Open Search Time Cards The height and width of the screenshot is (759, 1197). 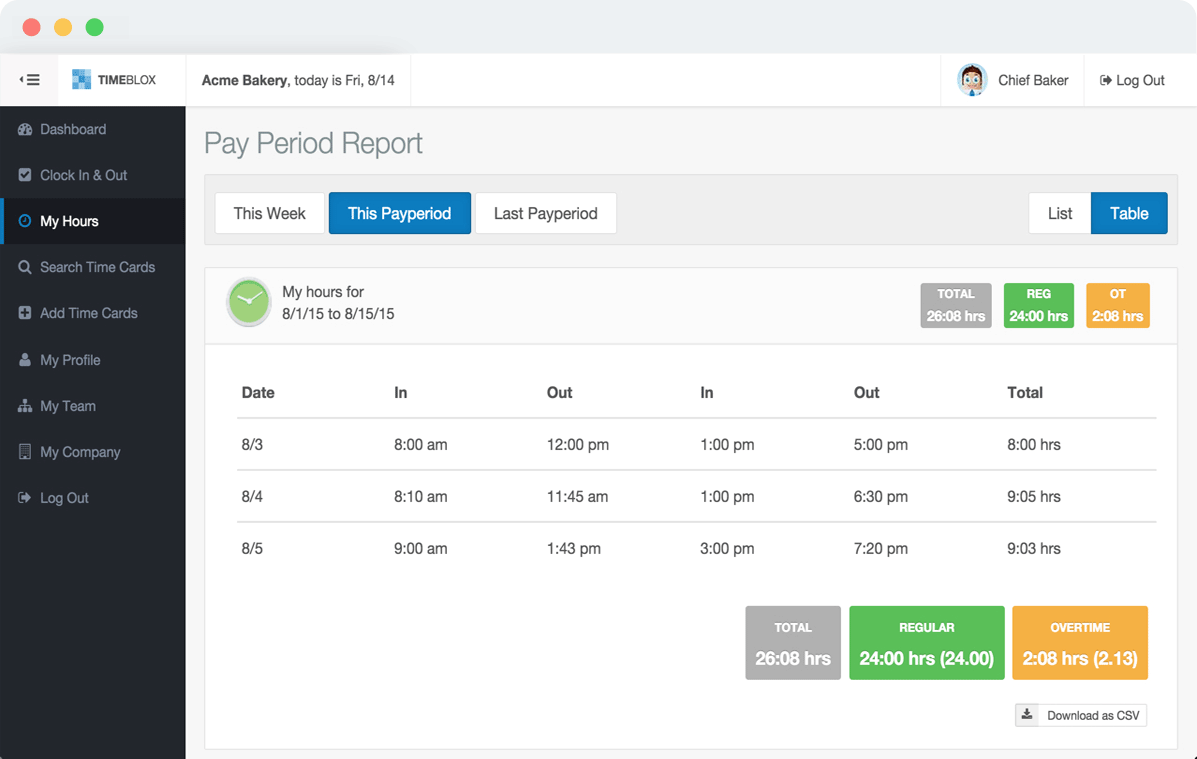[97, 267]
